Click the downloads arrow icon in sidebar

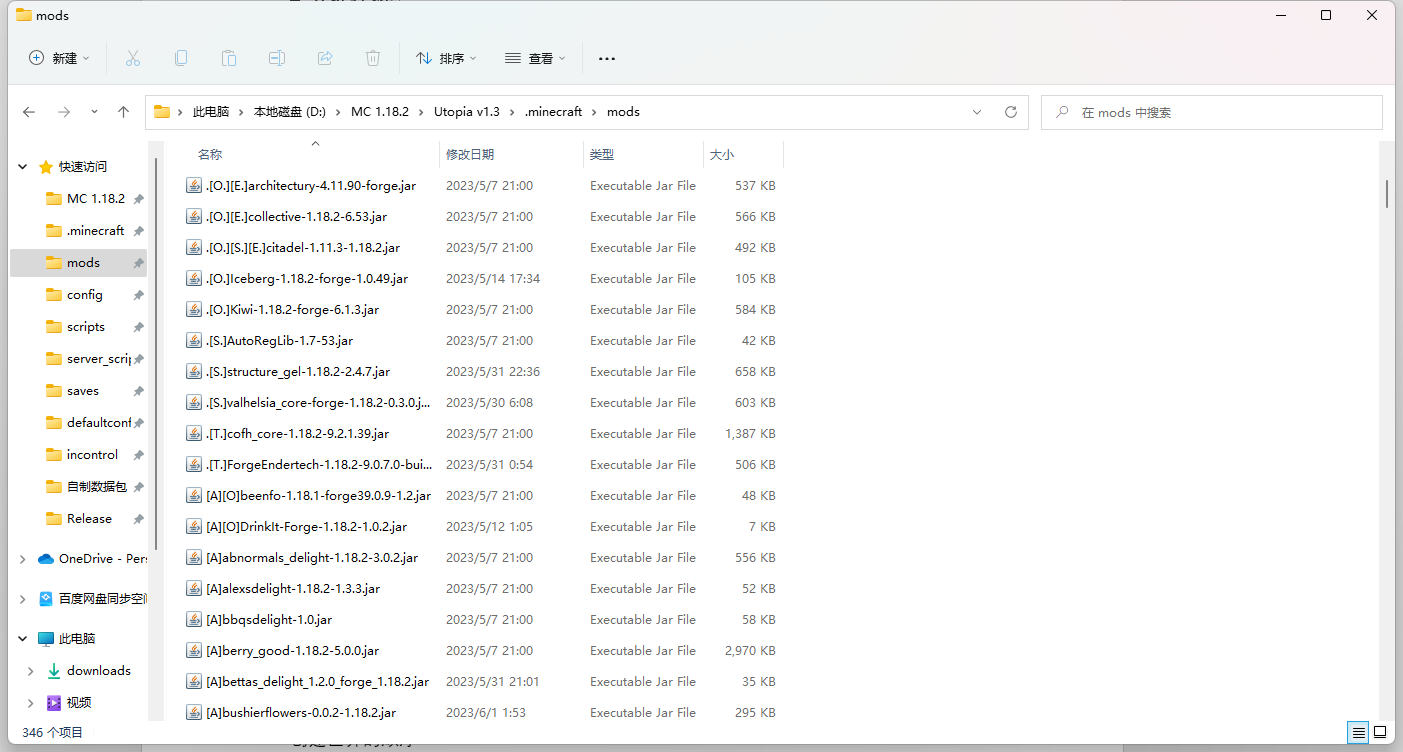[x=54, y=671]
